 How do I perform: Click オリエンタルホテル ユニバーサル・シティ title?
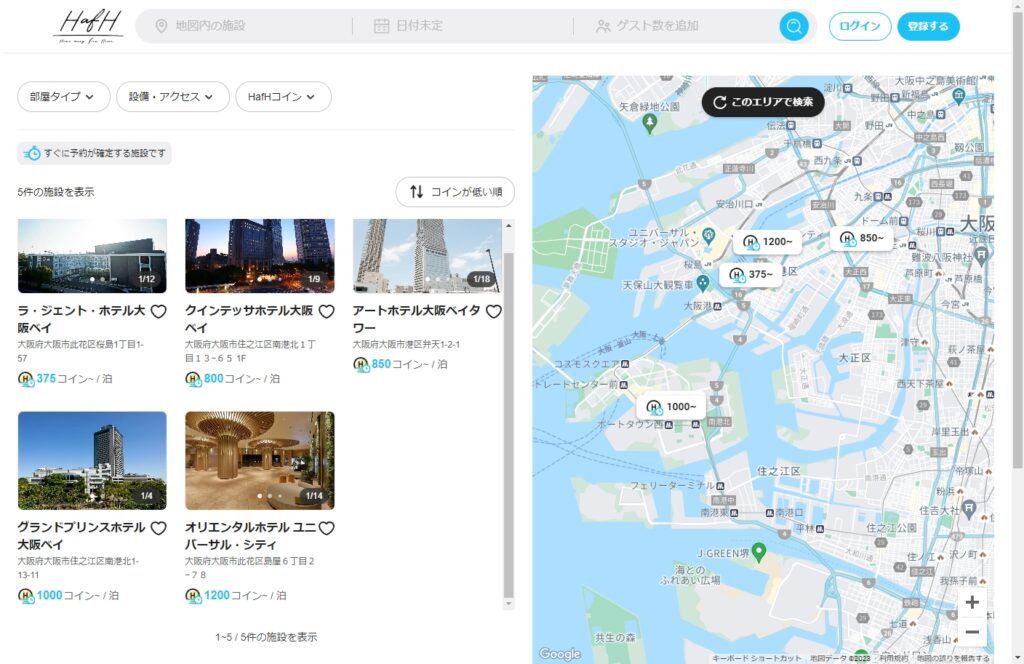pyautogui.click(x=251, y=535)
